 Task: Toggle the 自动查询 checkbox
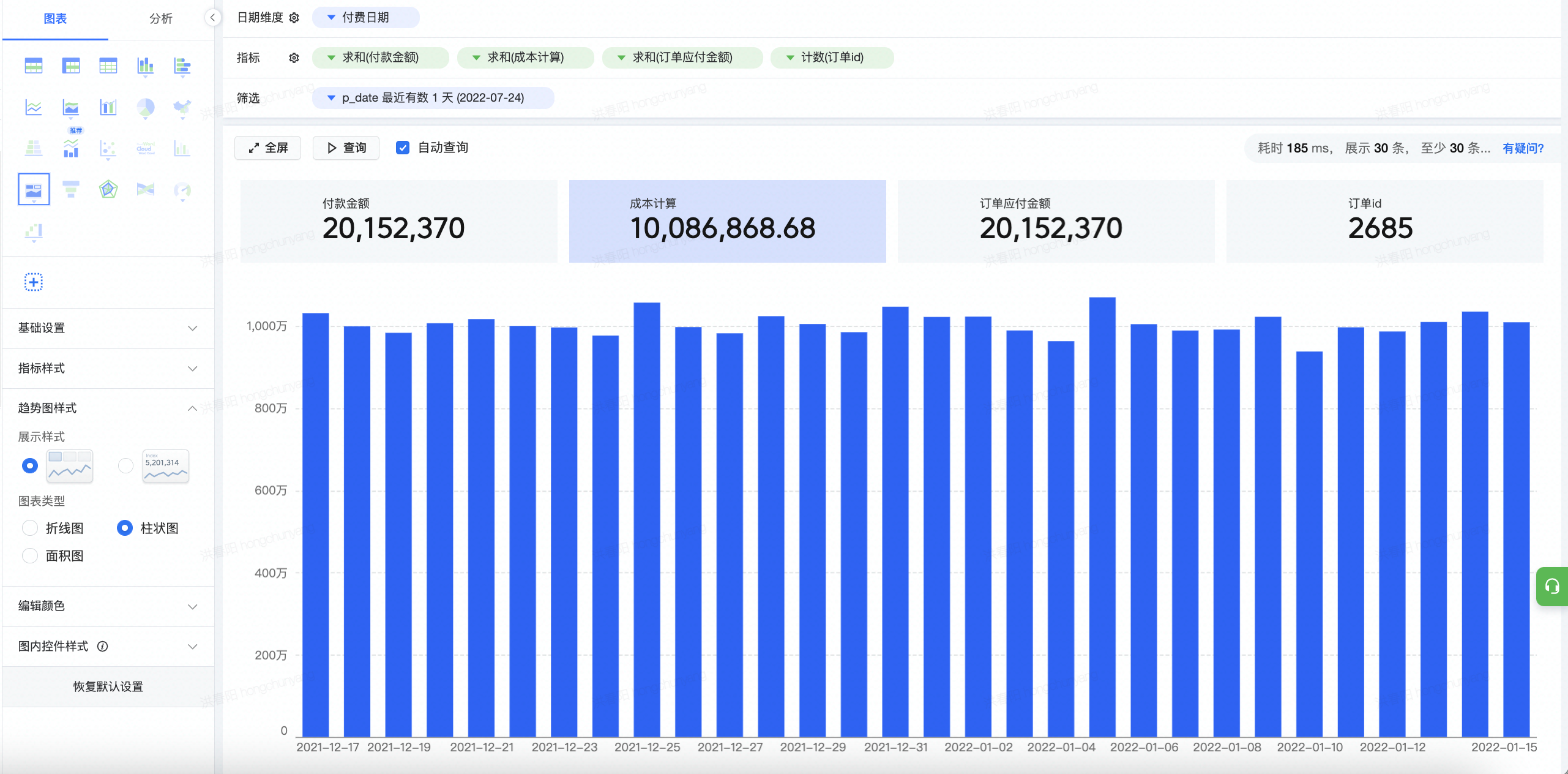pos(403,148)
